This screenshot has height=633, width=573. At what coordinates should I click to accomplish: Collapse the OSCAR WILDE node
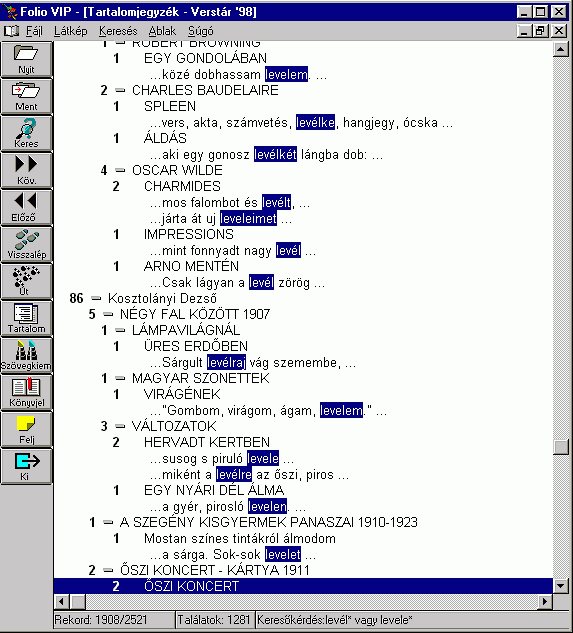pos(120,170)
